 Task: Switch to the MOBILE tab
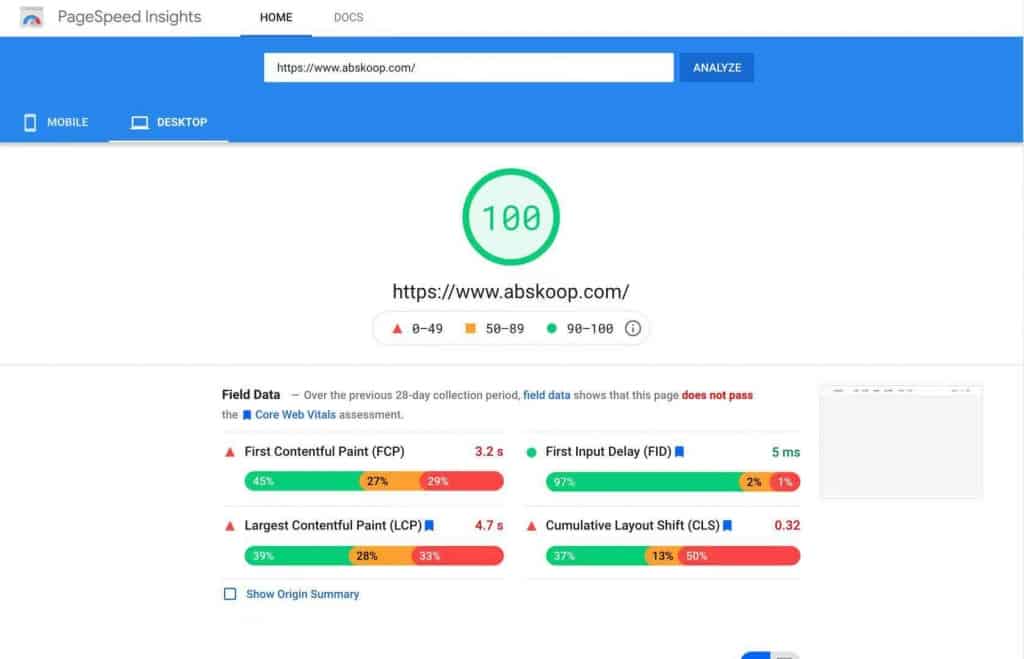coord(67,122)
